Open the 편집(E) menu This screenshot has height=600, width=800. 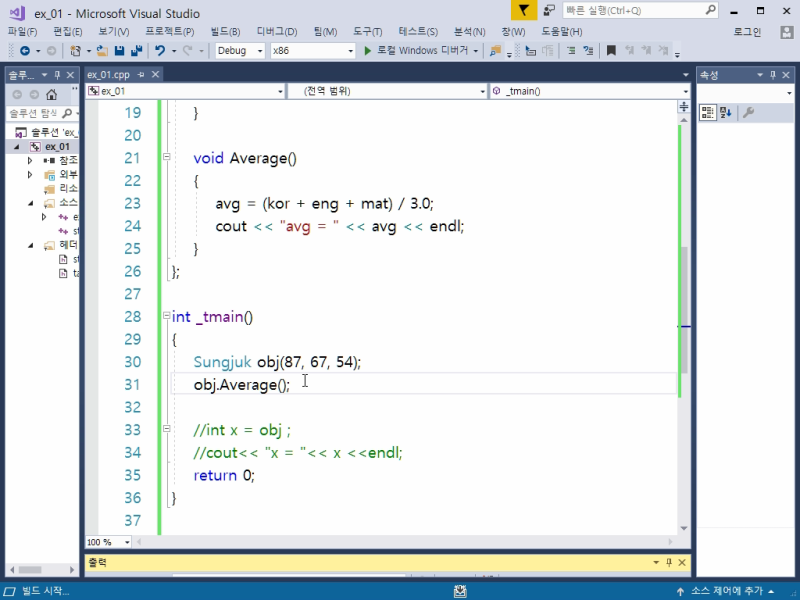(68, 32)
